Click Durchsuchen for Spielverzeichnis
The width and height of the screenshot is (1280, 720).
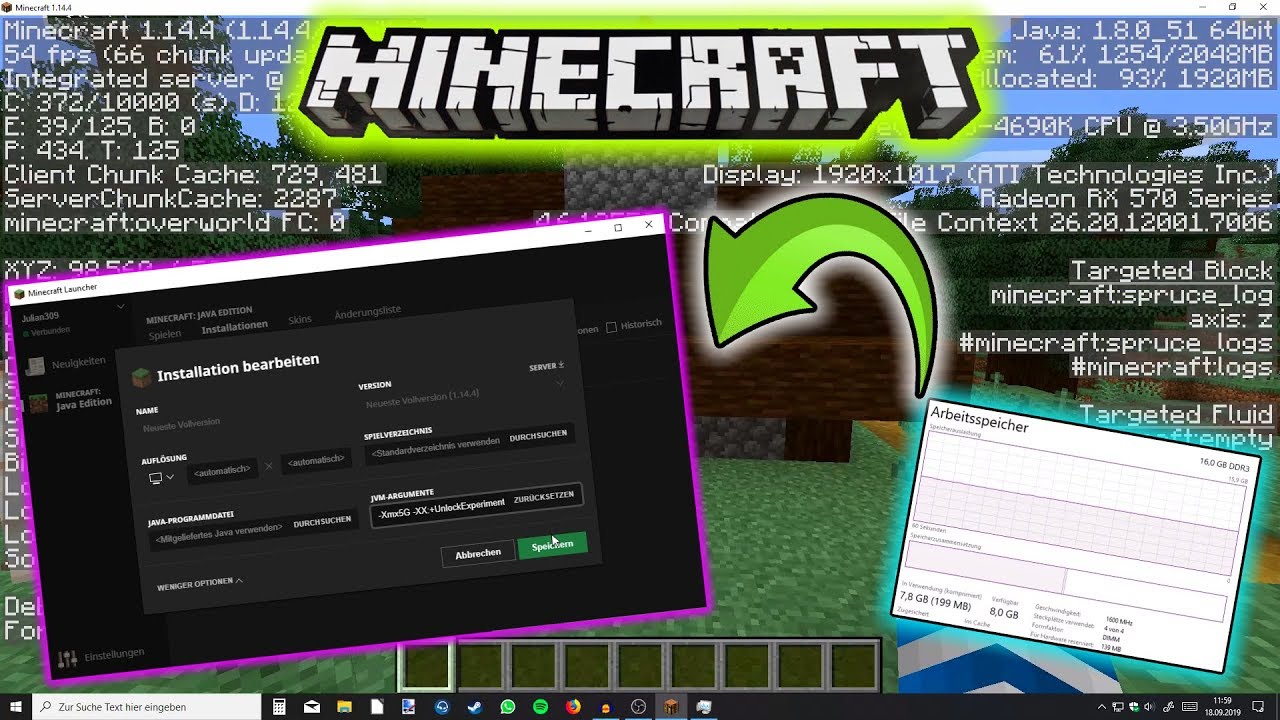[538, 435]
